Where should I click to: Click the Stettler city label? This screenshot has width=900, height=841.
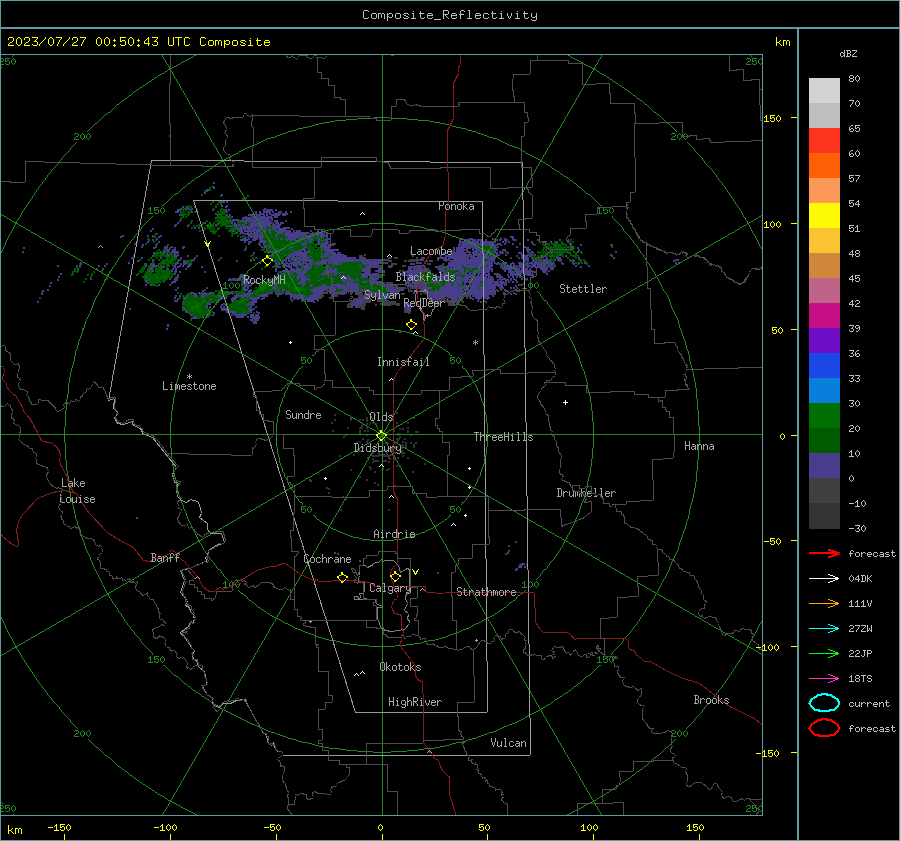click(583, 289)
